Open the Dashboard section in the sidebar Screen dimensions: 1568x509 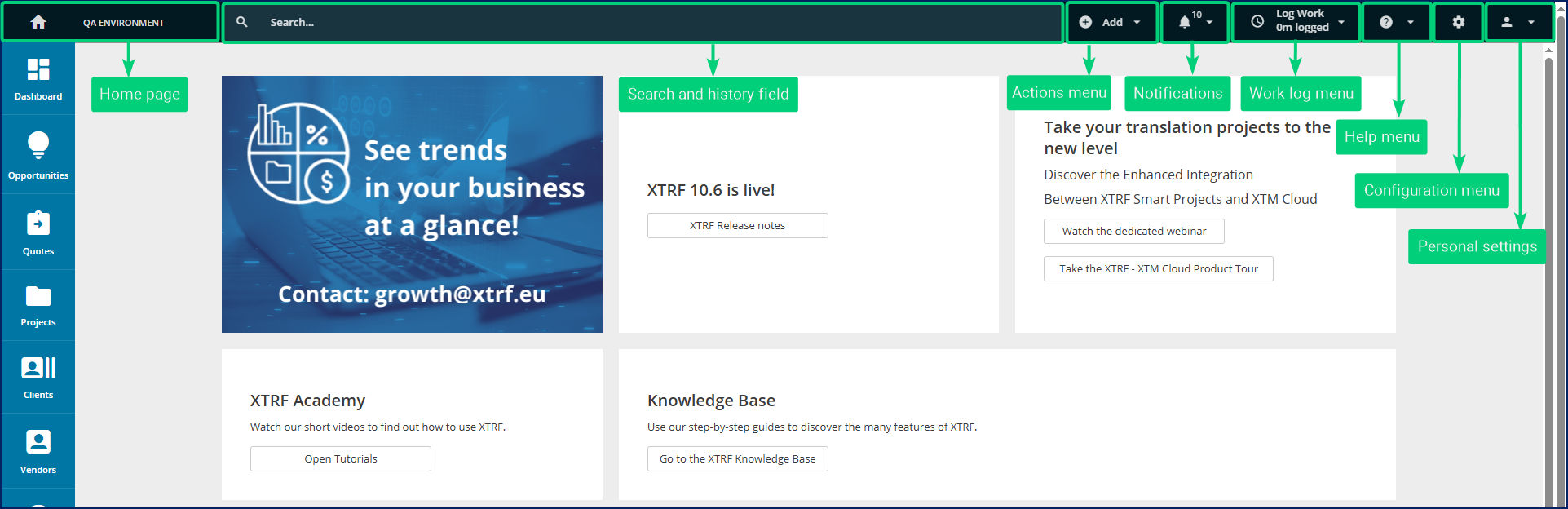(38, 79)
